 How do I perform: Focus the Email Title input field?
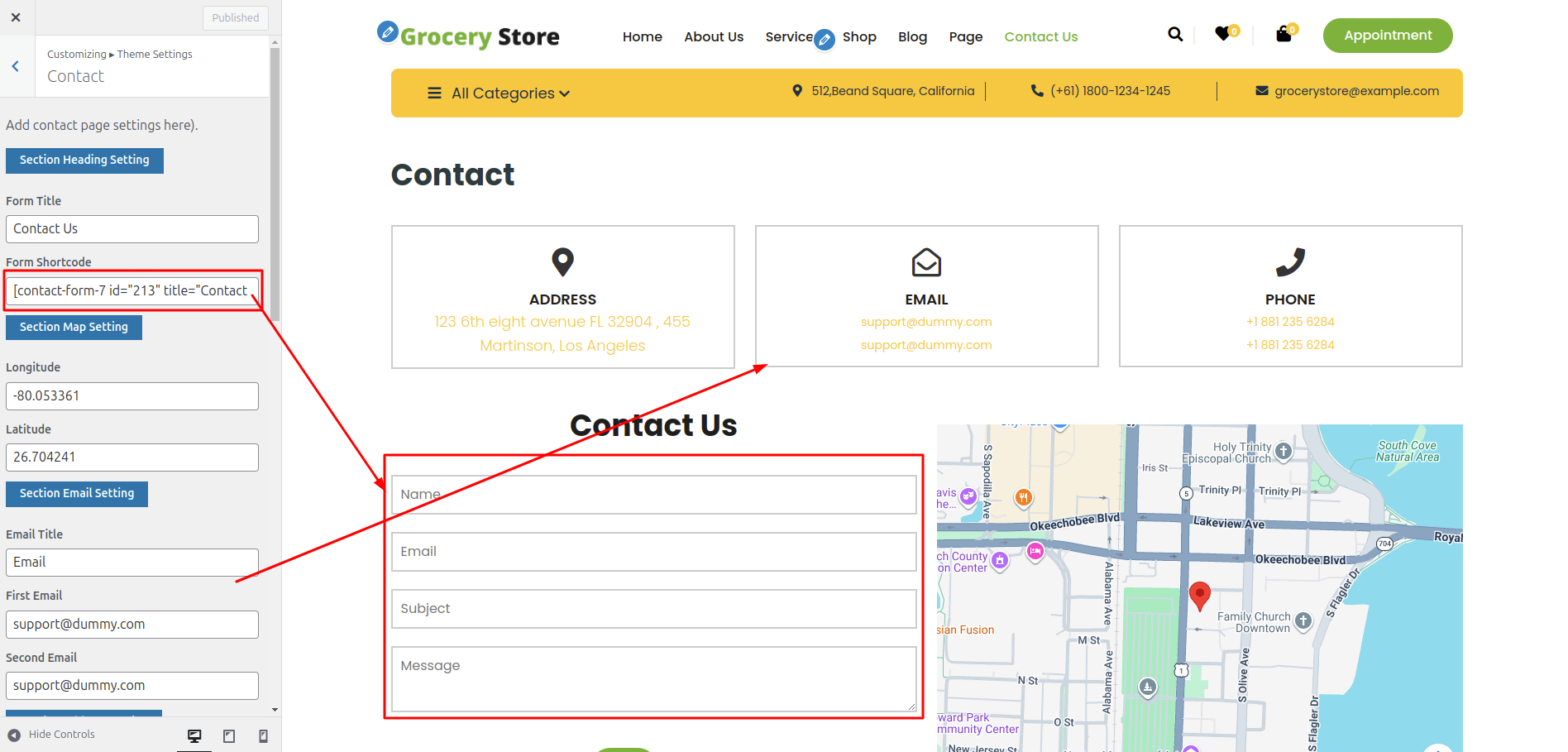point(132,563)
